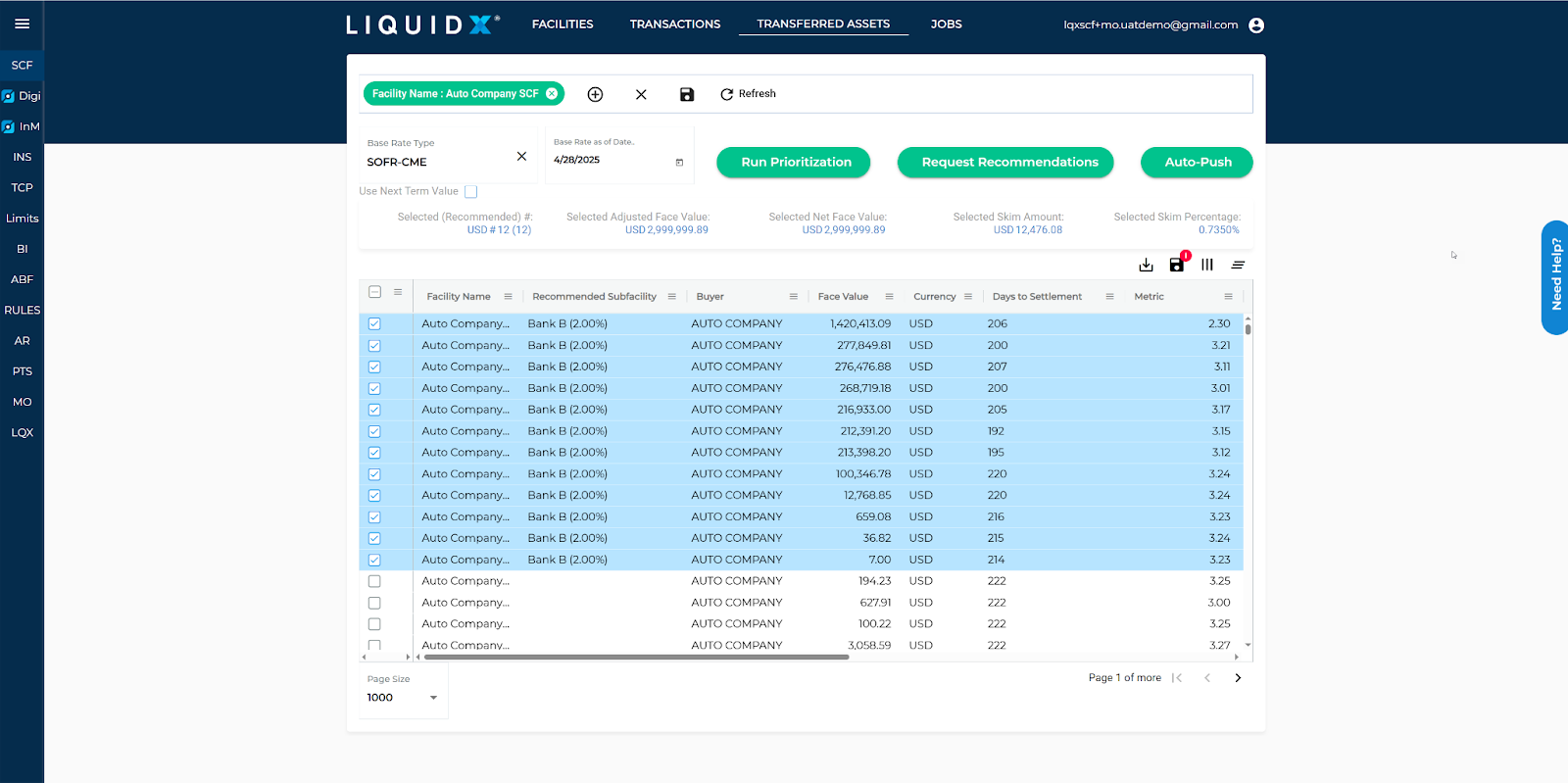Go to previous page of results

(1207, 678)
